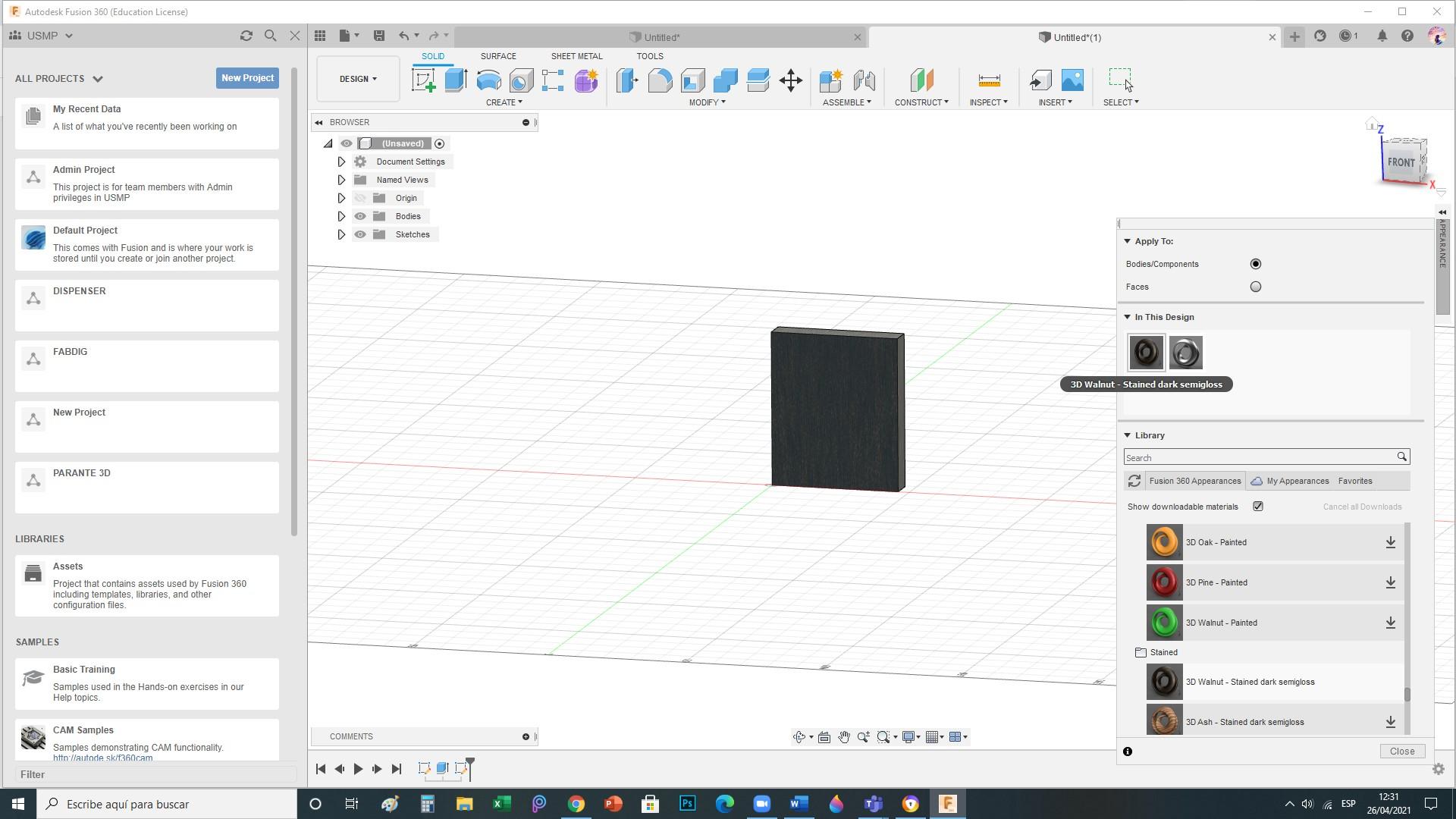The image size is (1456, 819).
Task: Expand the Sketches node
Action: 341,234
